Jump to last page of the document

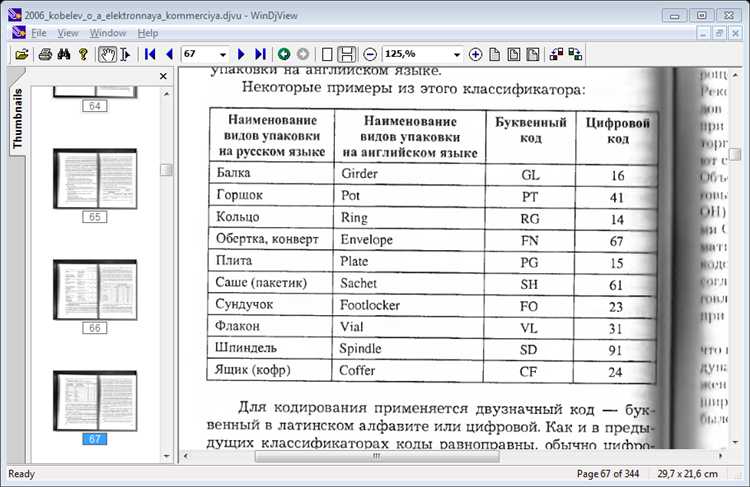tap(261, 55)
